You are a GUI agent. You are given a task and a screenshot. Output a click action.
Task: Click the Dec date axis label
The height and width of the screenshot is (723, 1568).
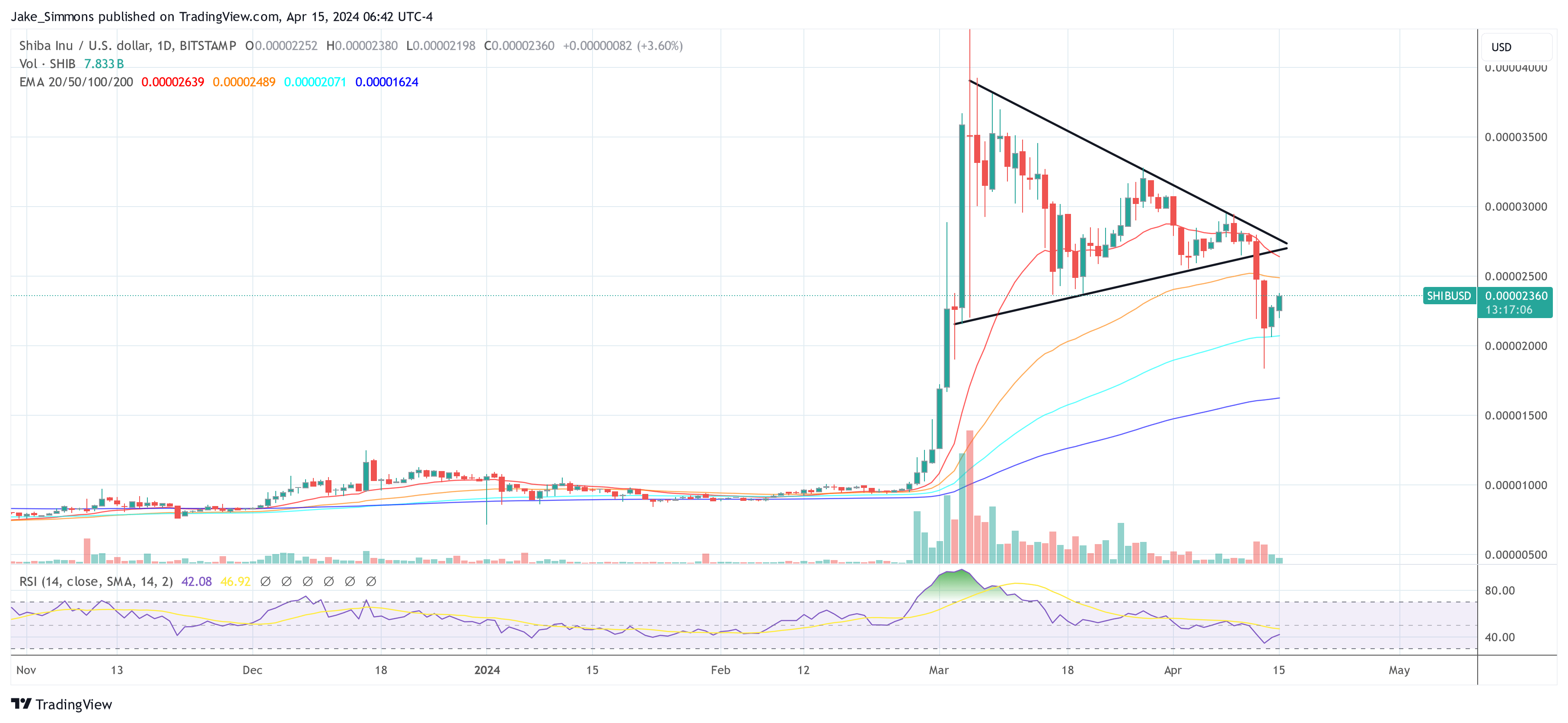252,670
